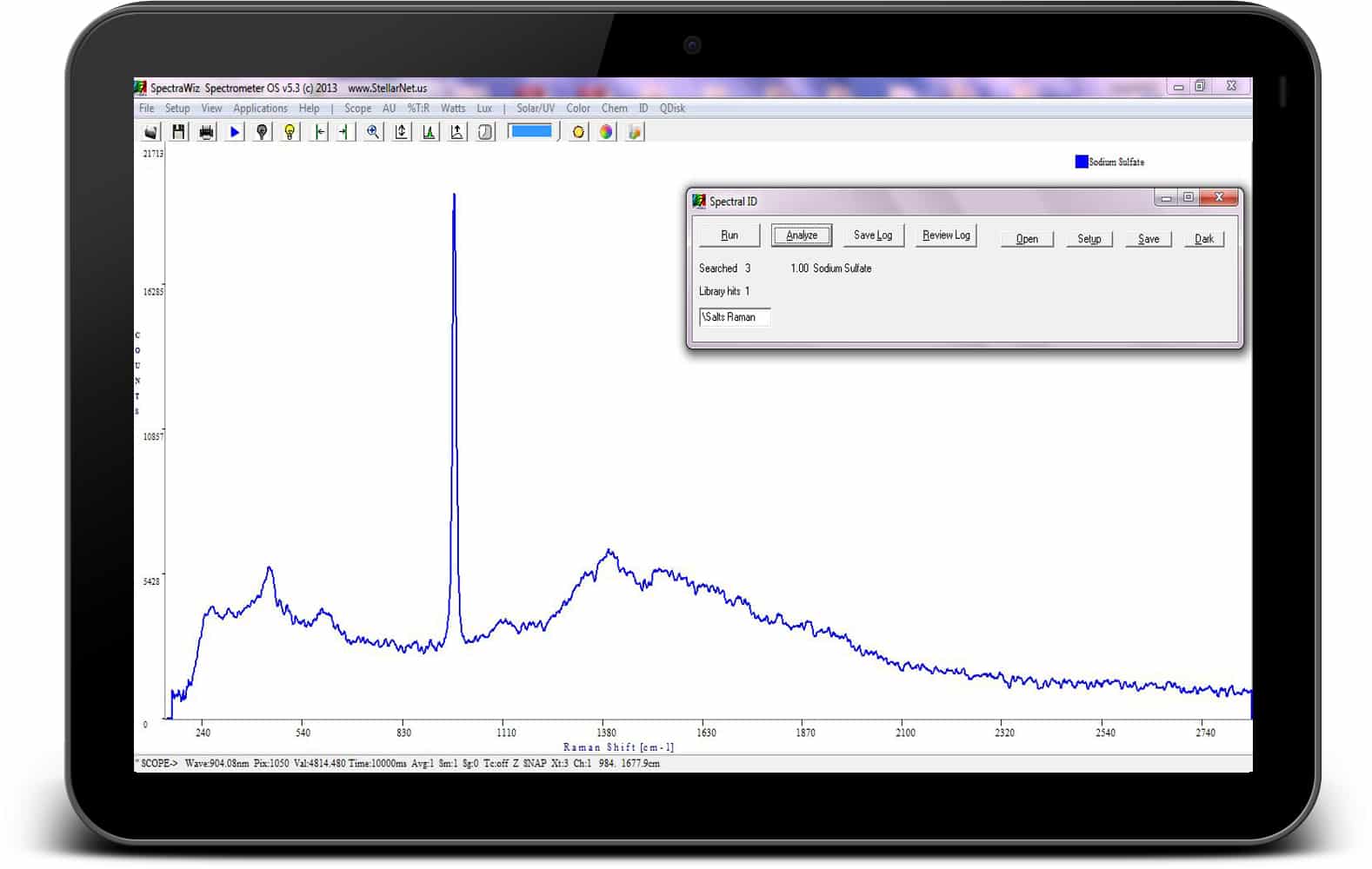The image size is (1372, 869).
Task: Click Setup in the Spectral ID dialog
Action: pos(1089,239)
